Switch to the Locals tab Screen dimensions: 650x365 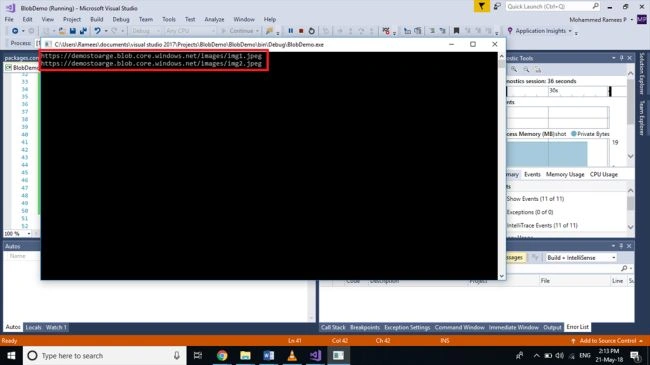tap(33, 327)
